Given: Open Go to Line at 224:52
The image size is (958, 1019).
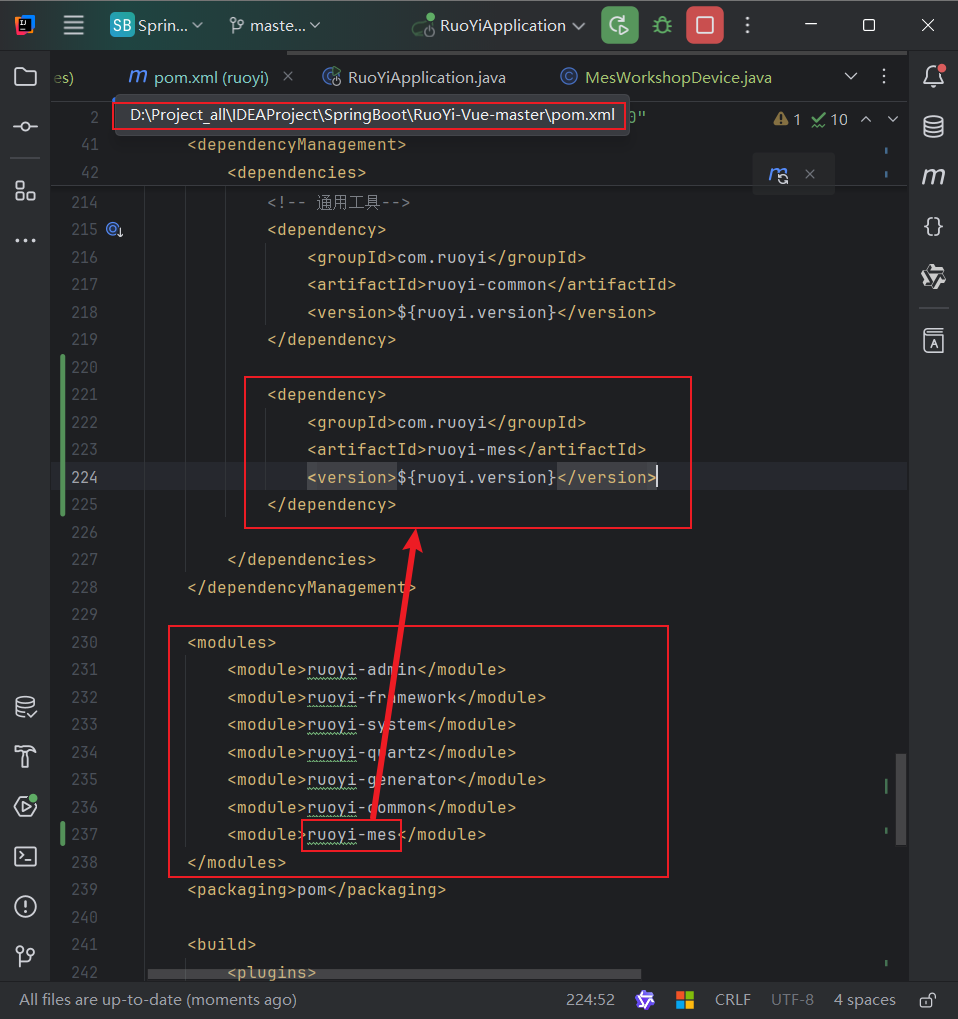Looking at the screenshot, I should point(590,1000).
